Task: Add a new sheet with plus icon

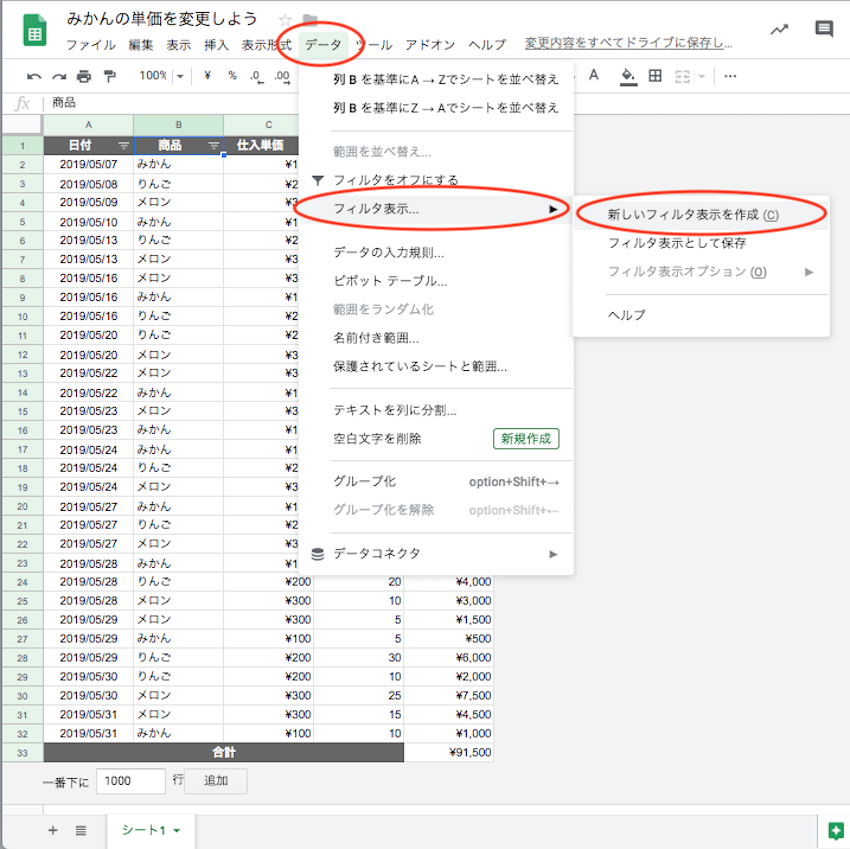Action: point(53,830)
